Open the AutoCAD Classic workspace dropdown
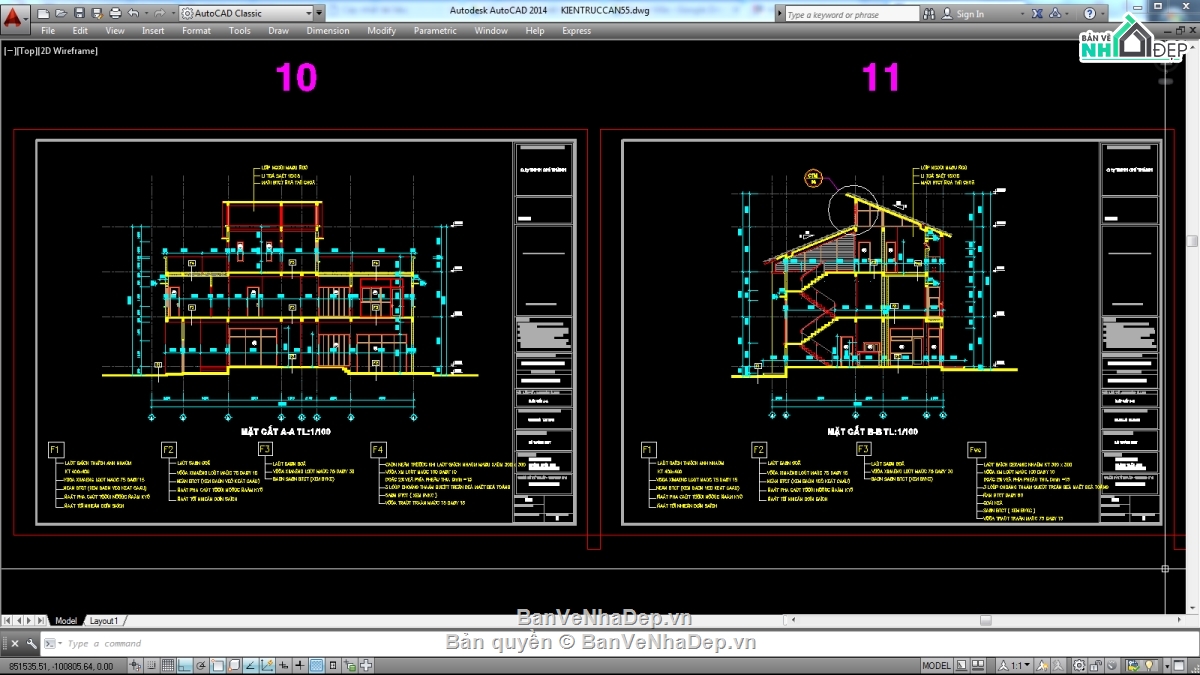1200x675 pixels. tap(309, 12)
